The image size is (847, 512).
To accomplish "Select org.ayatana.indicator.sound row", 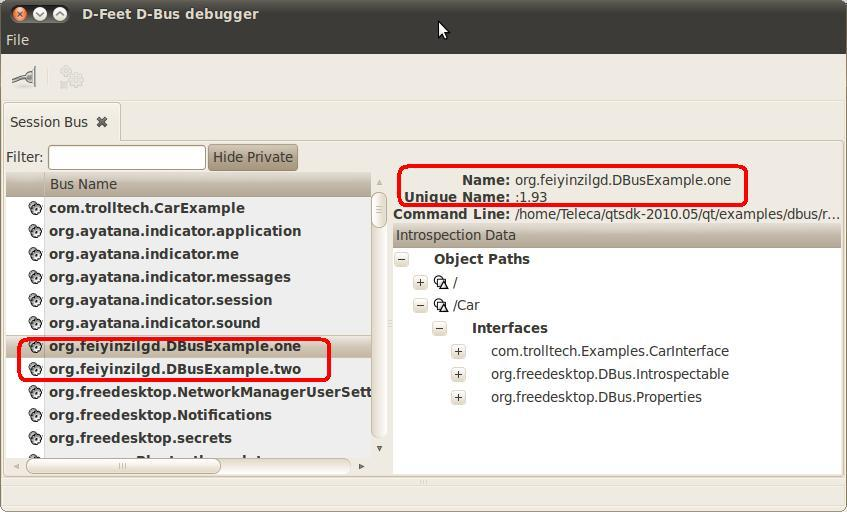I will (x=188, y=323).
